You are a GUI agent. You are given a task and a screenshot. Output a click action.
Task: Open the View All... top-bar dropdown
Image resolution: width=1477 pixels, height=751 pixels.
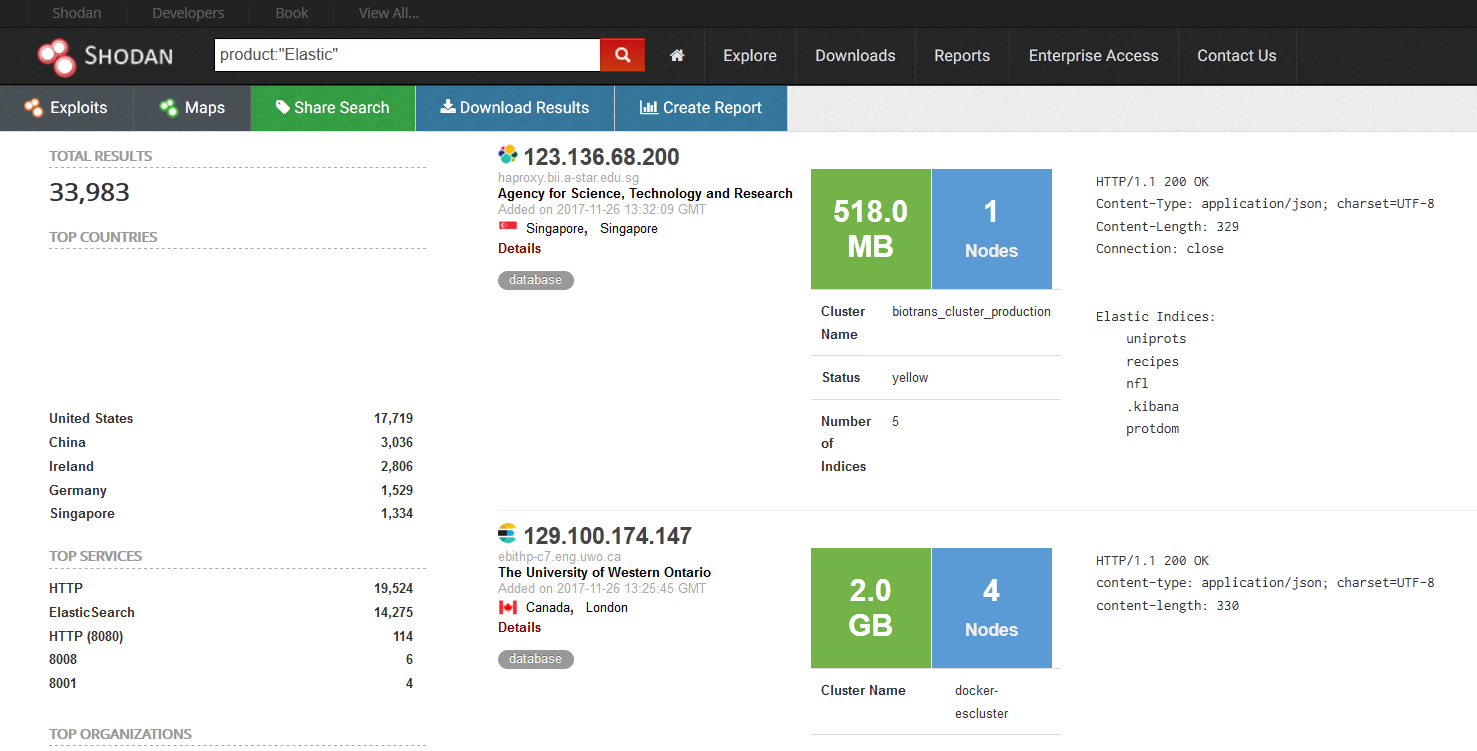(389, 13)
